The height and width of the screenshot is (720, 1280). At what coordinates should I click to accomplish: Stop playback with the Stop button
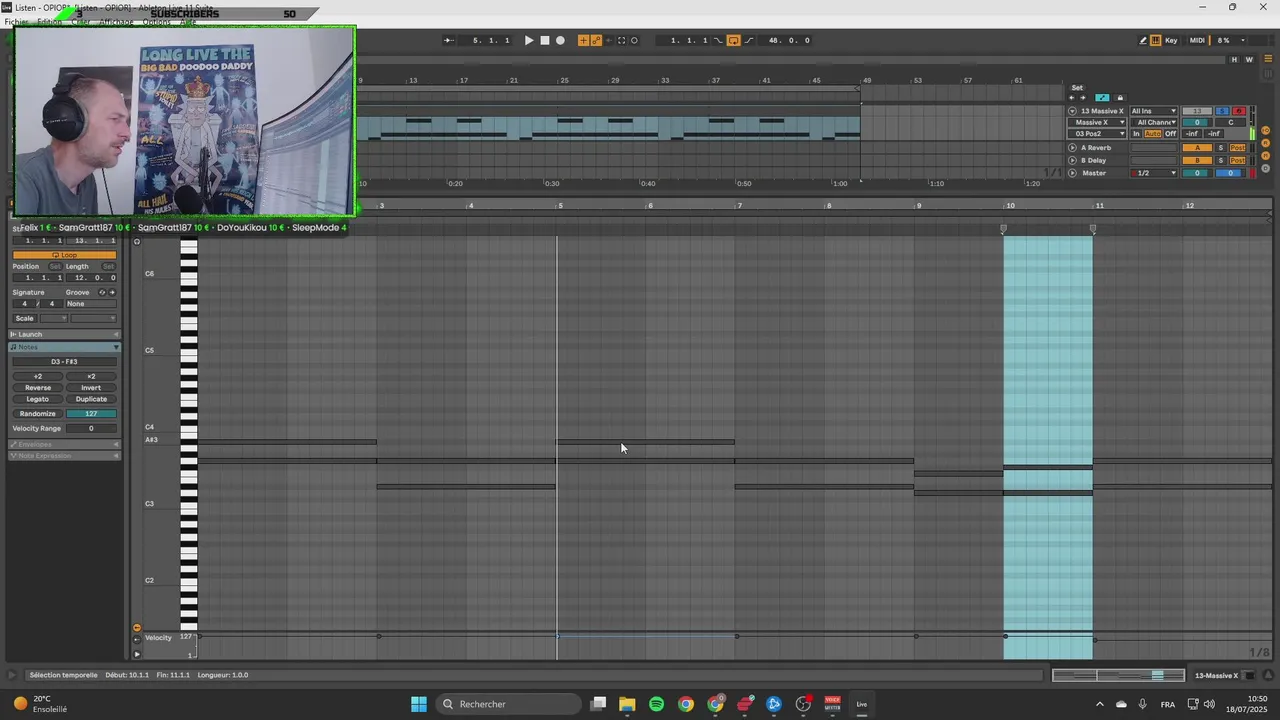click(x=545, y=40)
